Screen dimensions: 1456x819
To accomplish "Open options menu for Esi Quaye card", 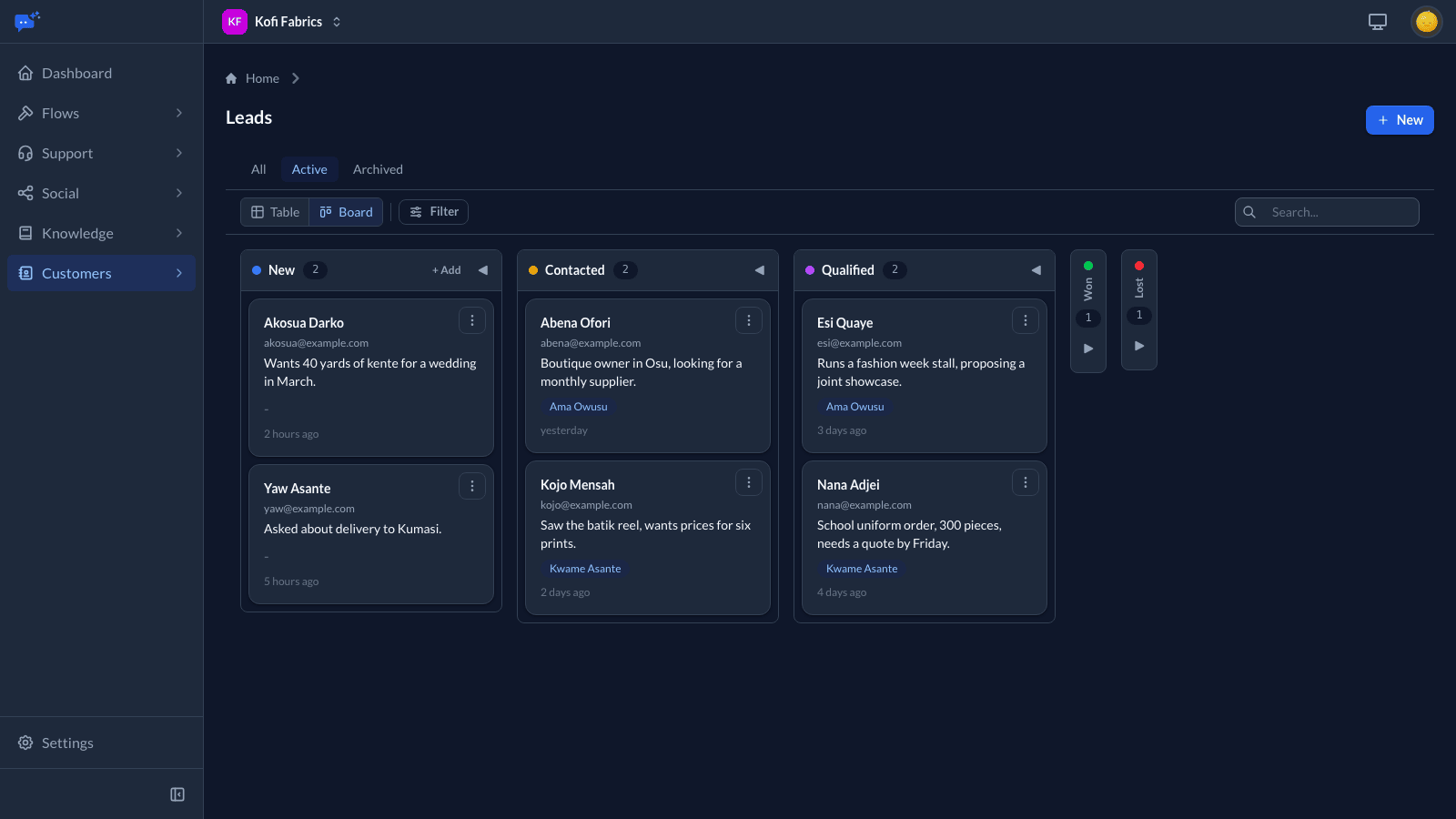I will coord(1026,320).
